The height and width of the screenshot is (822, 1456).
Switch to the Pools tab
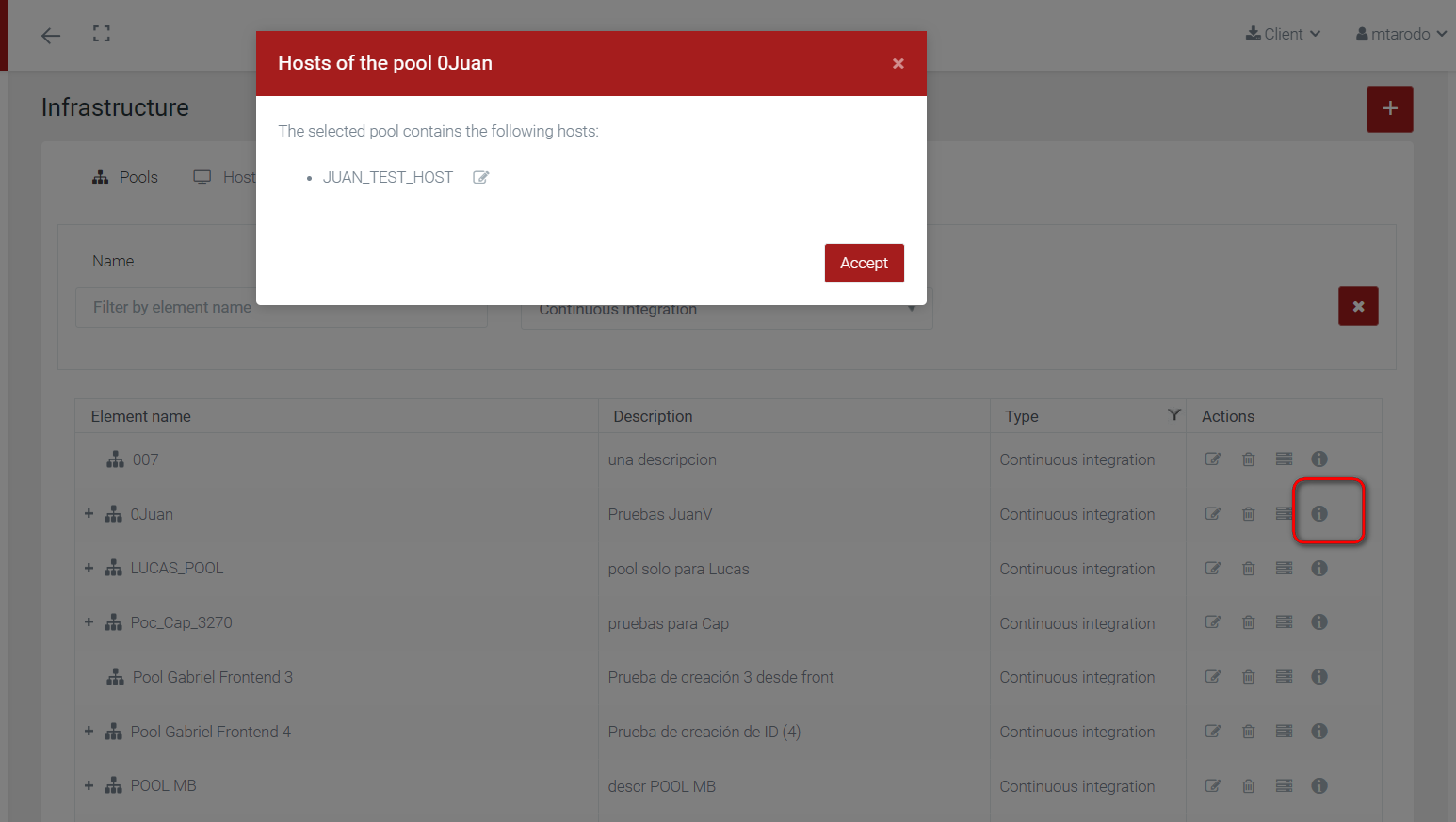point(125,177)
